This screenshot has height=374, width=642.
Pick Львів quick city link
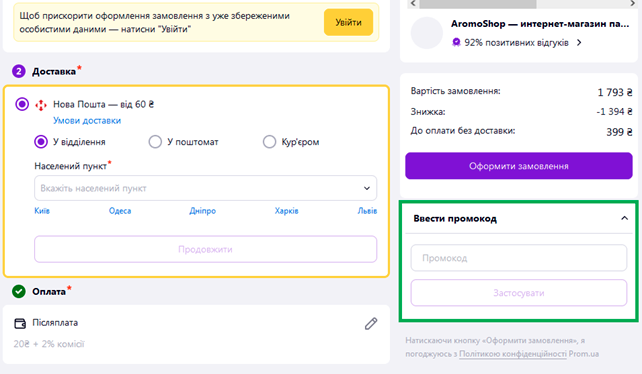[367, 211]
